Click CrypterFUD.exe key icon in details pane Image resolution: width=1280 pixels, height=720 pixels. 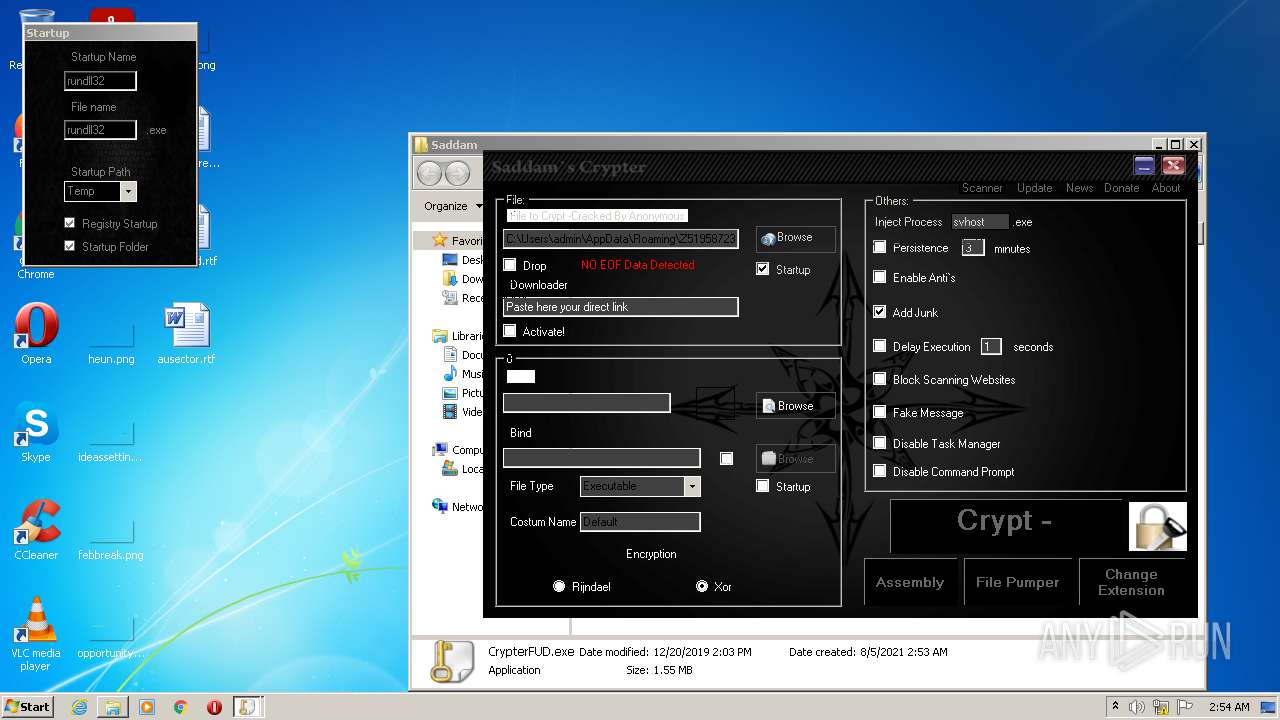[451, 661]
